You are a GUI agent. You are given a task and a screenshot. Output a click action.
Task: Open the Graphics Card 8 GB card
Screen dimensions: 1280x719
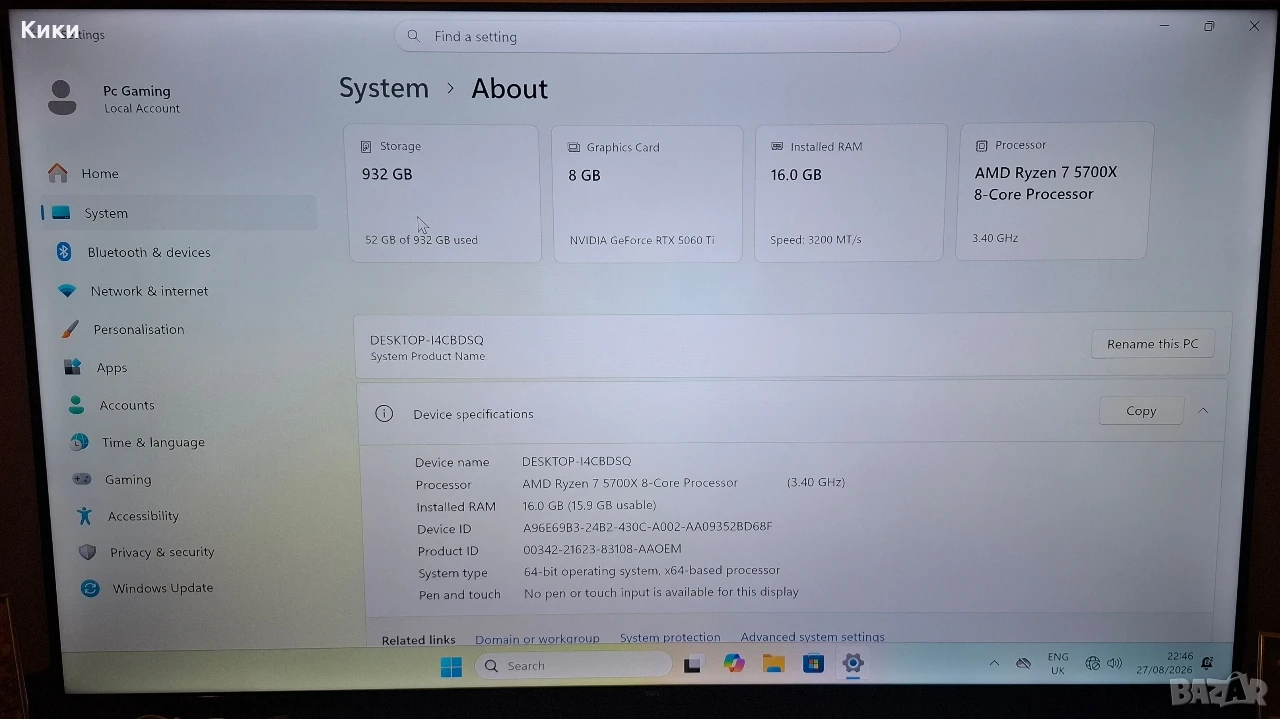coord(648,193)
